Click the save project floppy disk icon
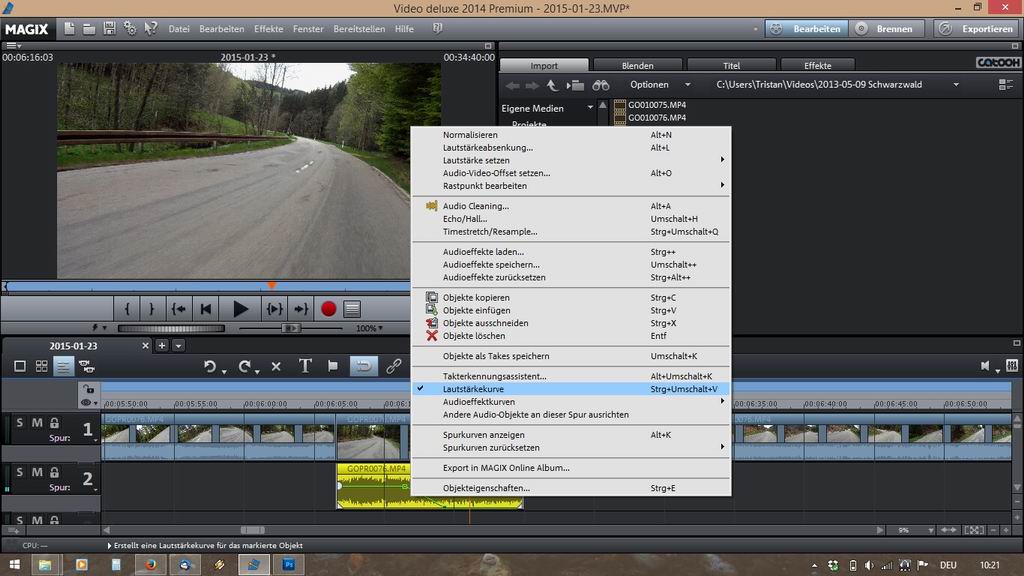Screen dimensions: 1024x576 (109, 29)
